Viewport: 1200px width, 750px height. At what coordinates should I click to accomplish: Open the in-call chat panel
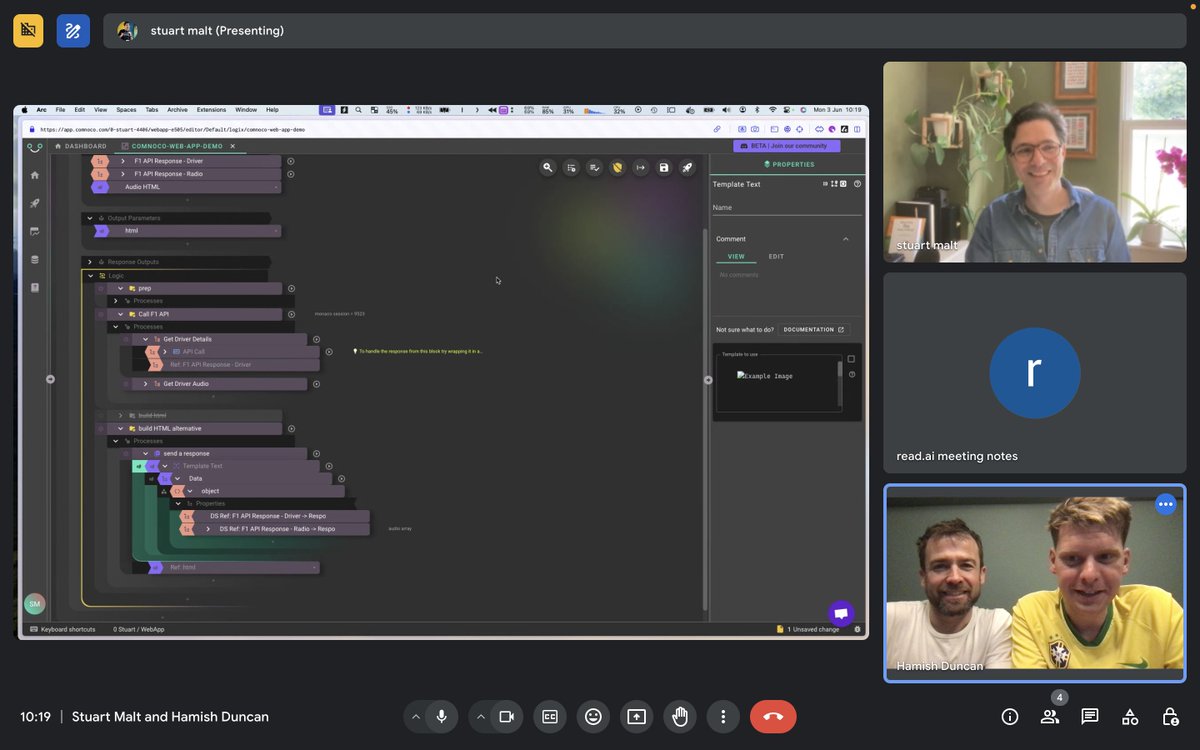click(x=1090, y=716)
